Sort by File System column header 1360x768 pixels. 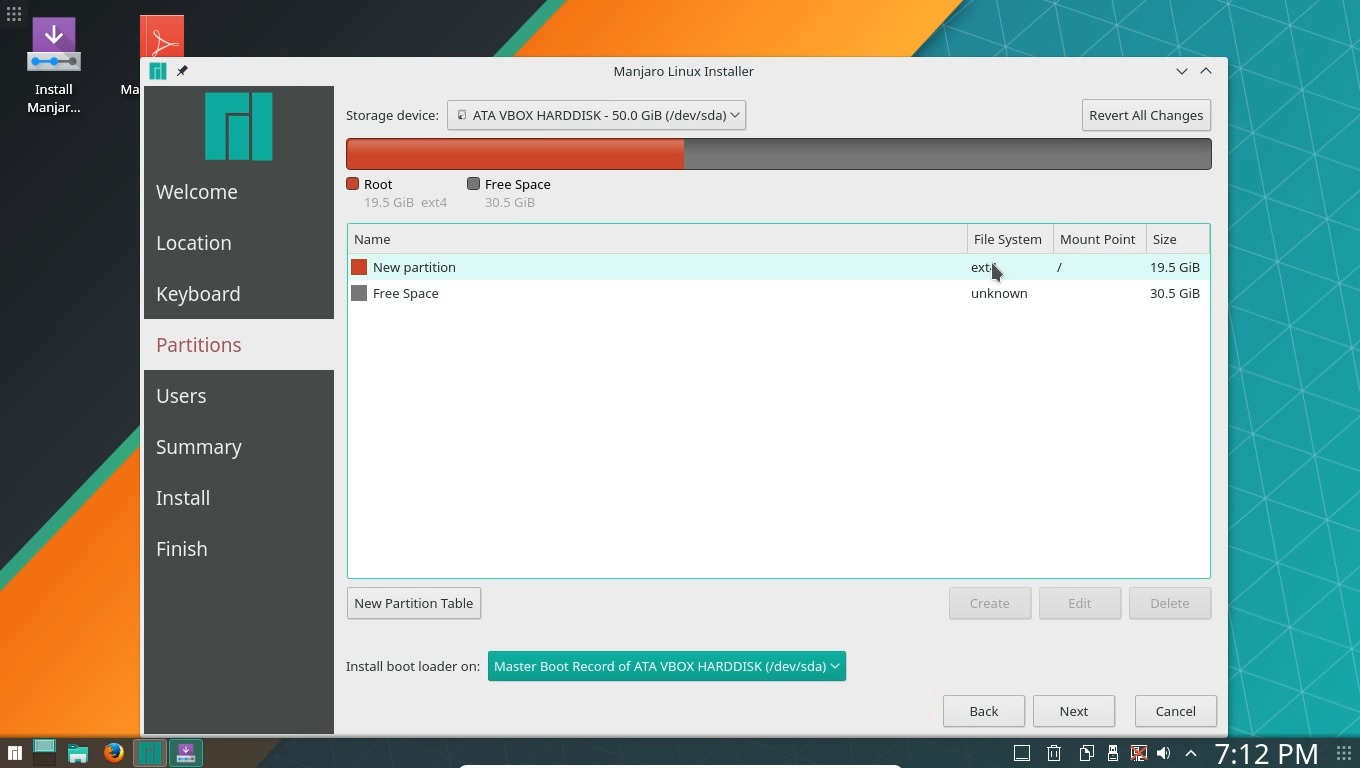click(x=1010, y=239)
